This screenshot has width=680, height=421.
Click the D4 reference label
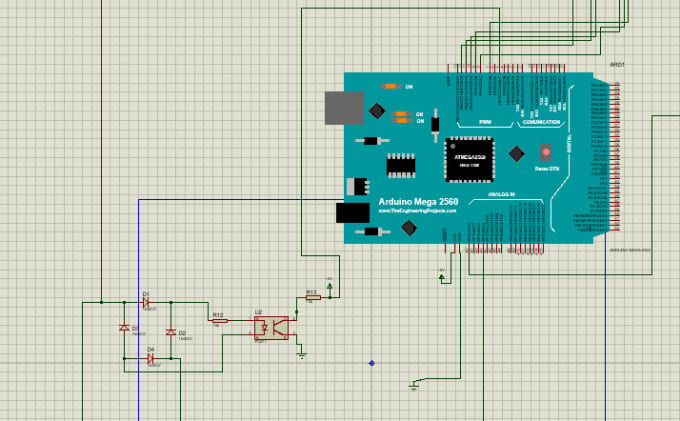(151, 349)
